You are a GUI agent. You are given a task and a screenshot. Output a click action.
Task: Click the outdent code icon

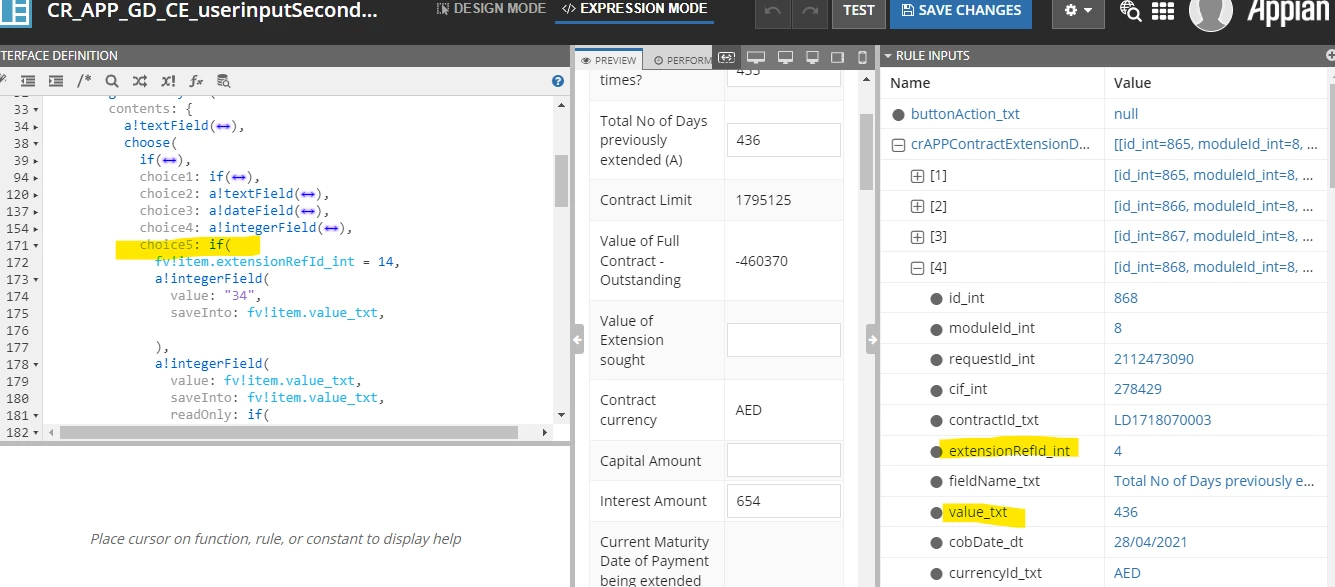point(28,81)
